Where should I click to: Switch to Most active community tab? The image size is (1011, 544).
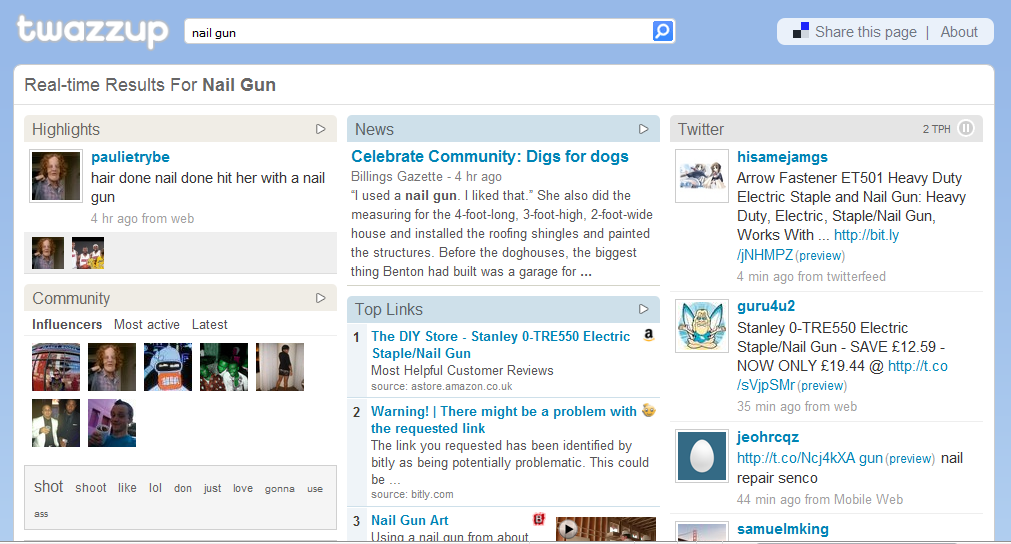click(x=147, y=325)
